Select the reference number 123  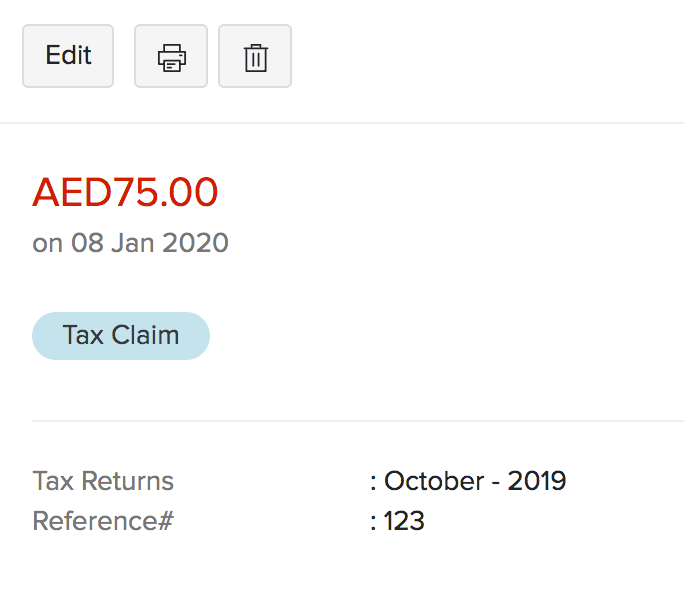coord(404,521)
